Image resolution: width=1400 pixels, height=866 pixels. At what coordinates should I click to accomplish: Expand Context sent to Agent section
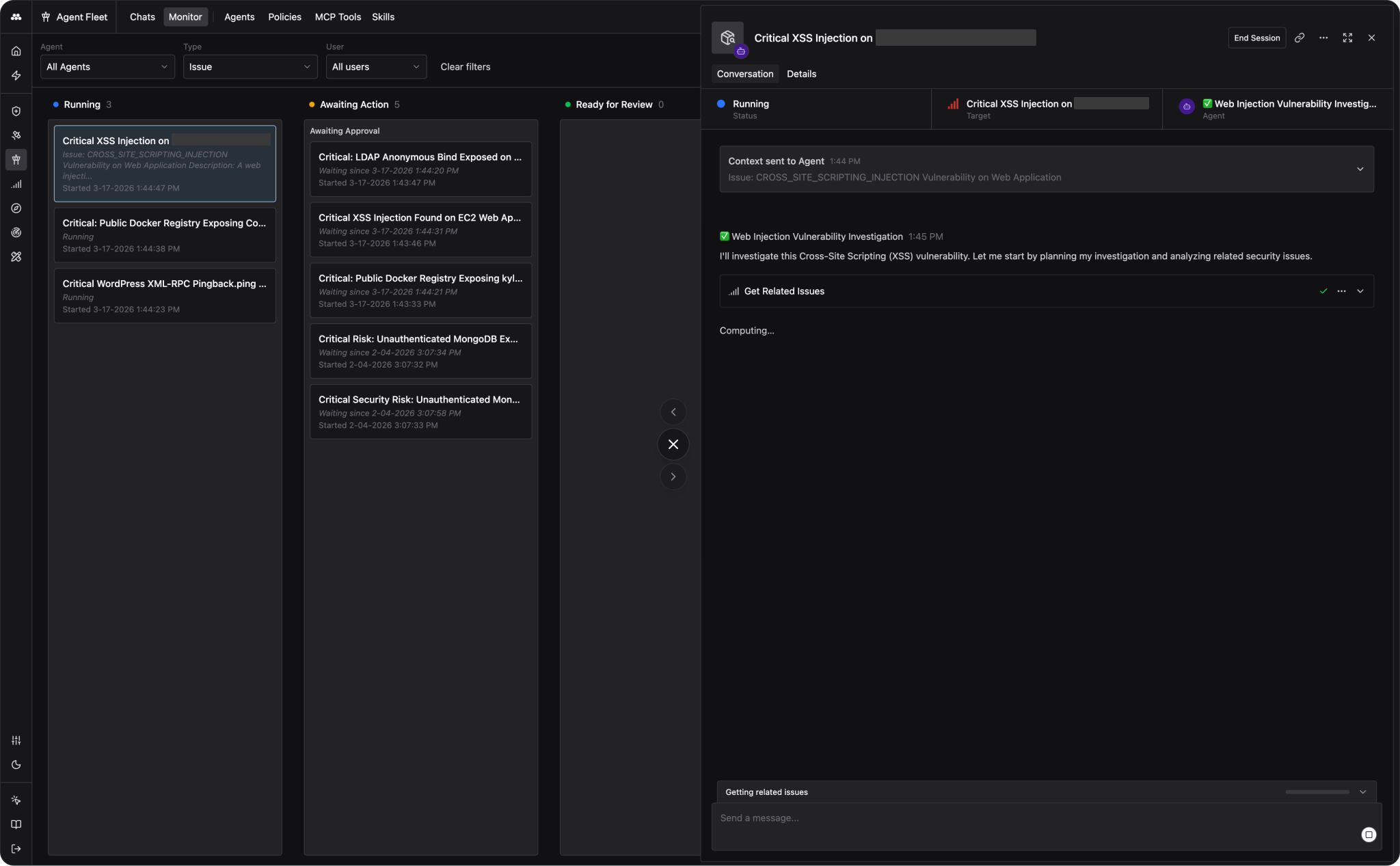1360,170
